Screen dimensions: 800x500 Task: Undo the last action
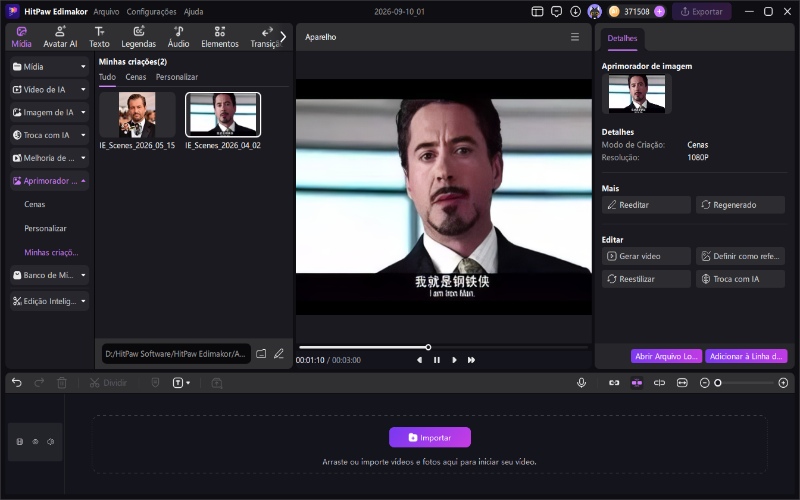point(17,383)
